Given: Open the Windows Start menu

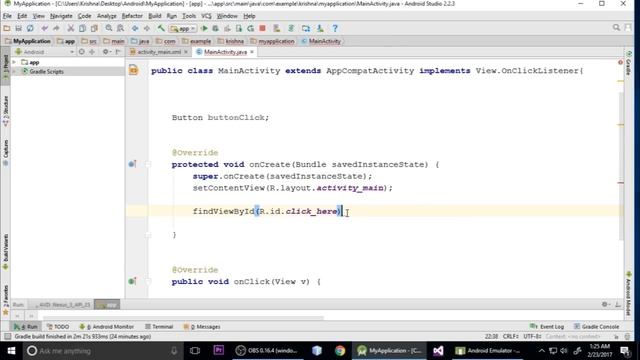Looking at the screenshot, I should tap(11, 351).
